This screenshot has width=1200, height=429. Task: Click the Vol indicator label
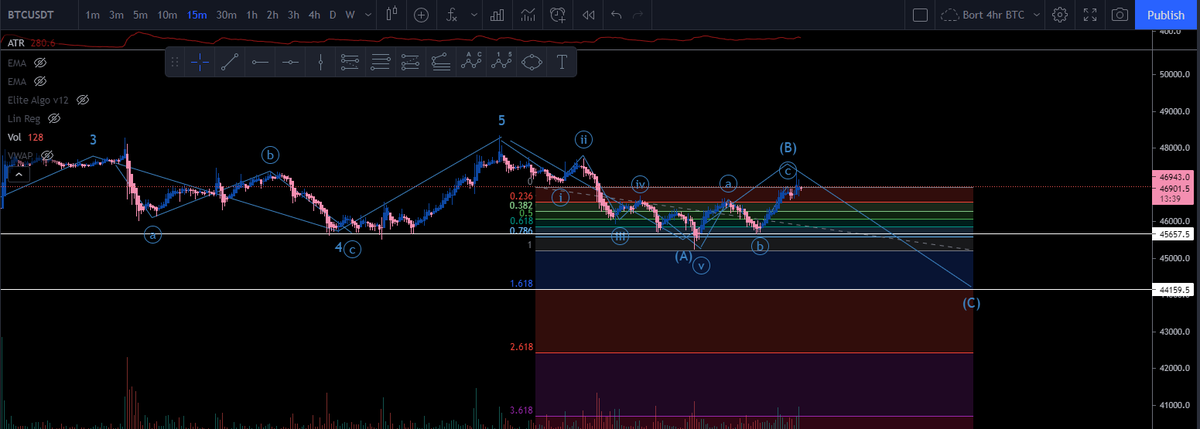(13, 137)
